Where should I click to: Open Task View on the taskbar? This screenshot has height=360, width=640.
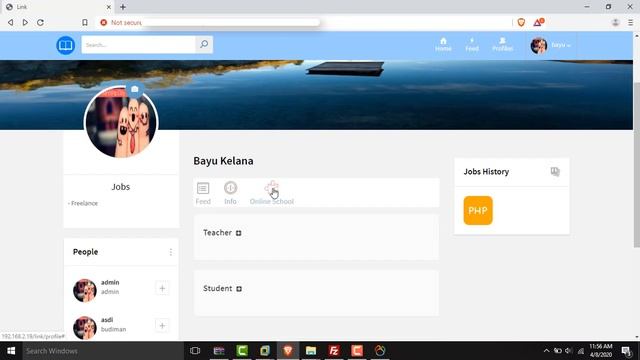coord(195,351)
